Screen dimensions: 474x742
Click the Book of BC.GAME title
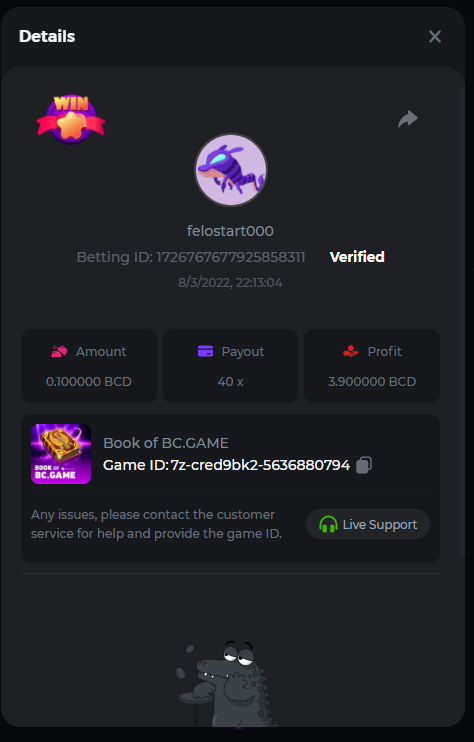(x=166, y=443)
